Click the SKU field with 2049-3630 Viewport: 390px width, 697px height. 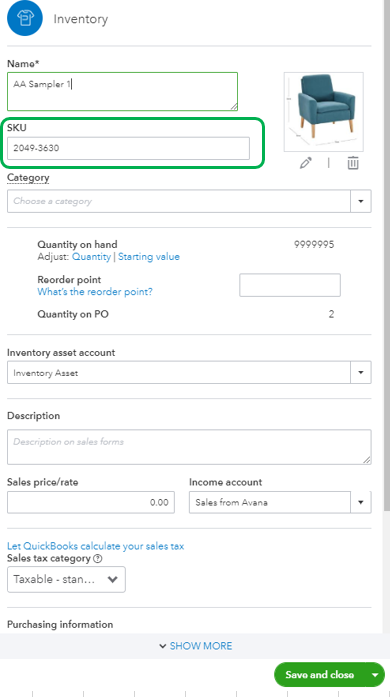128,148
